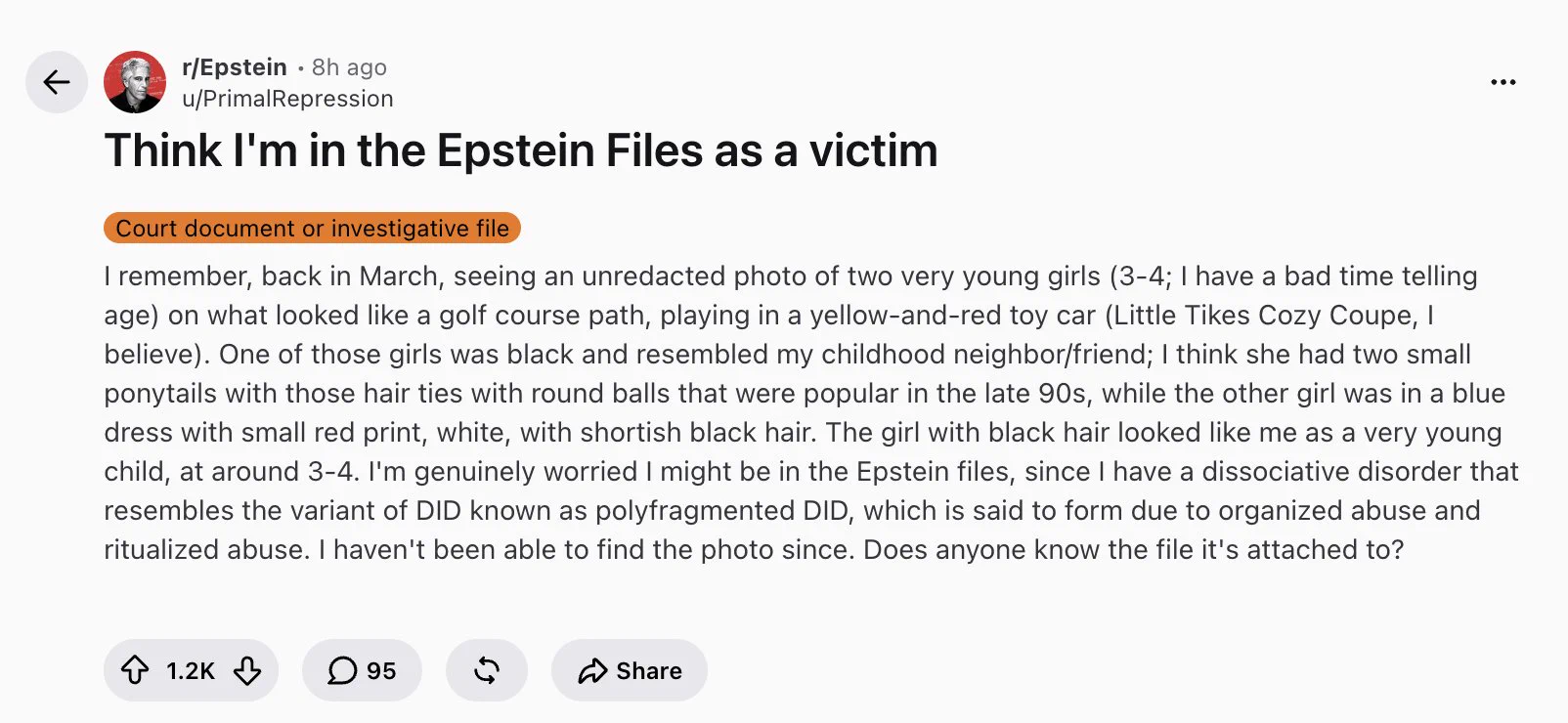1568x723 pixels.
Task: Select the Court document or investigative file flair
Action: 312,229
